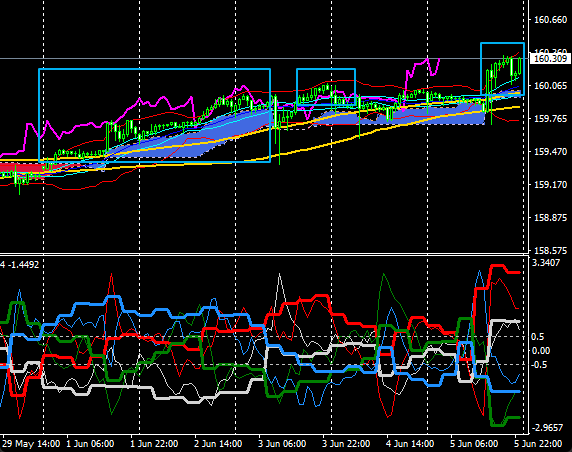Click the 5 Jun 22:00 time label

tap(538, 444)
